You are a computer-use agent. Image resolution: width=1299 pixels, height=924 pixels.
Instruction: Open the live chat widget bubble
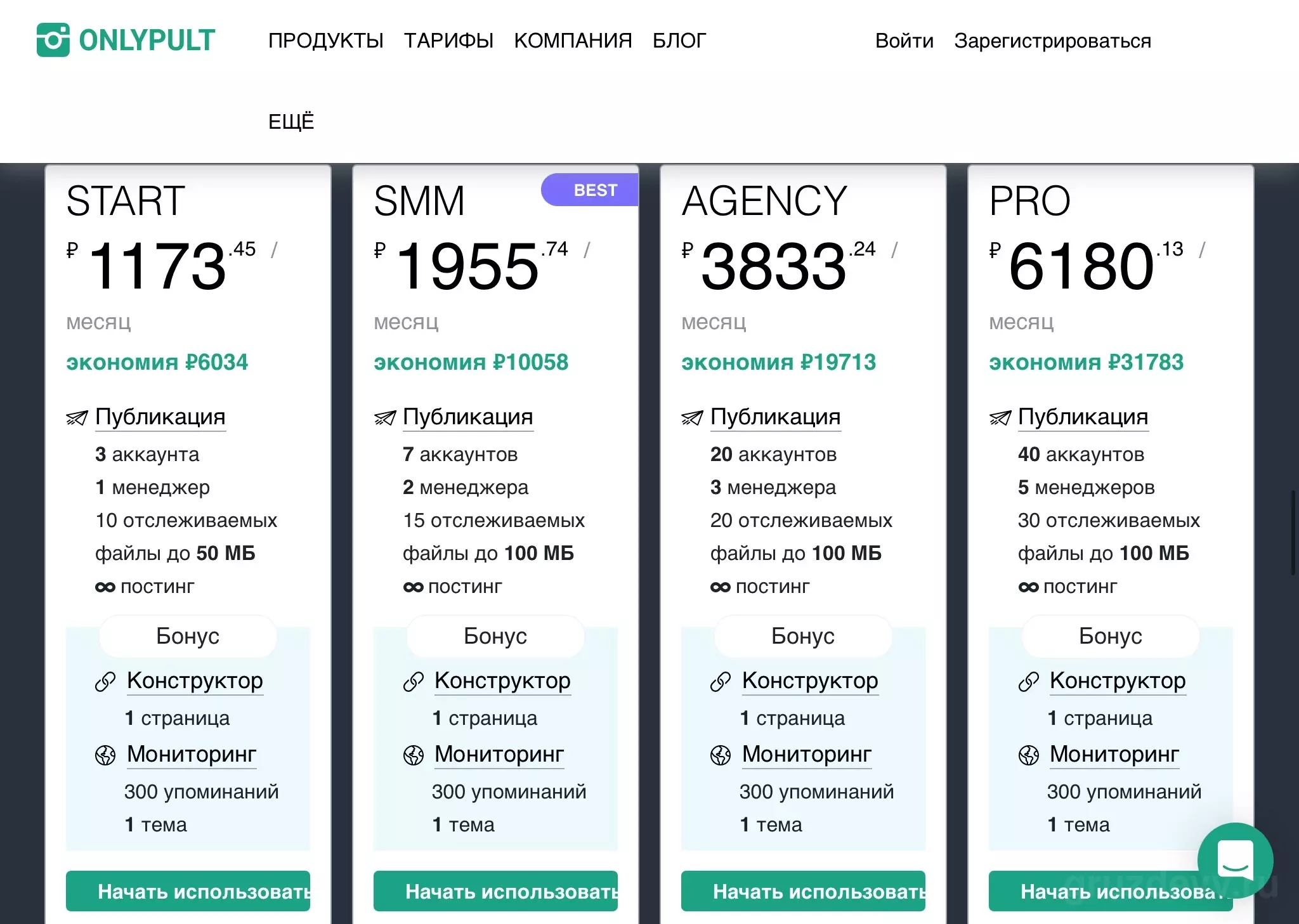point(1235,860)
